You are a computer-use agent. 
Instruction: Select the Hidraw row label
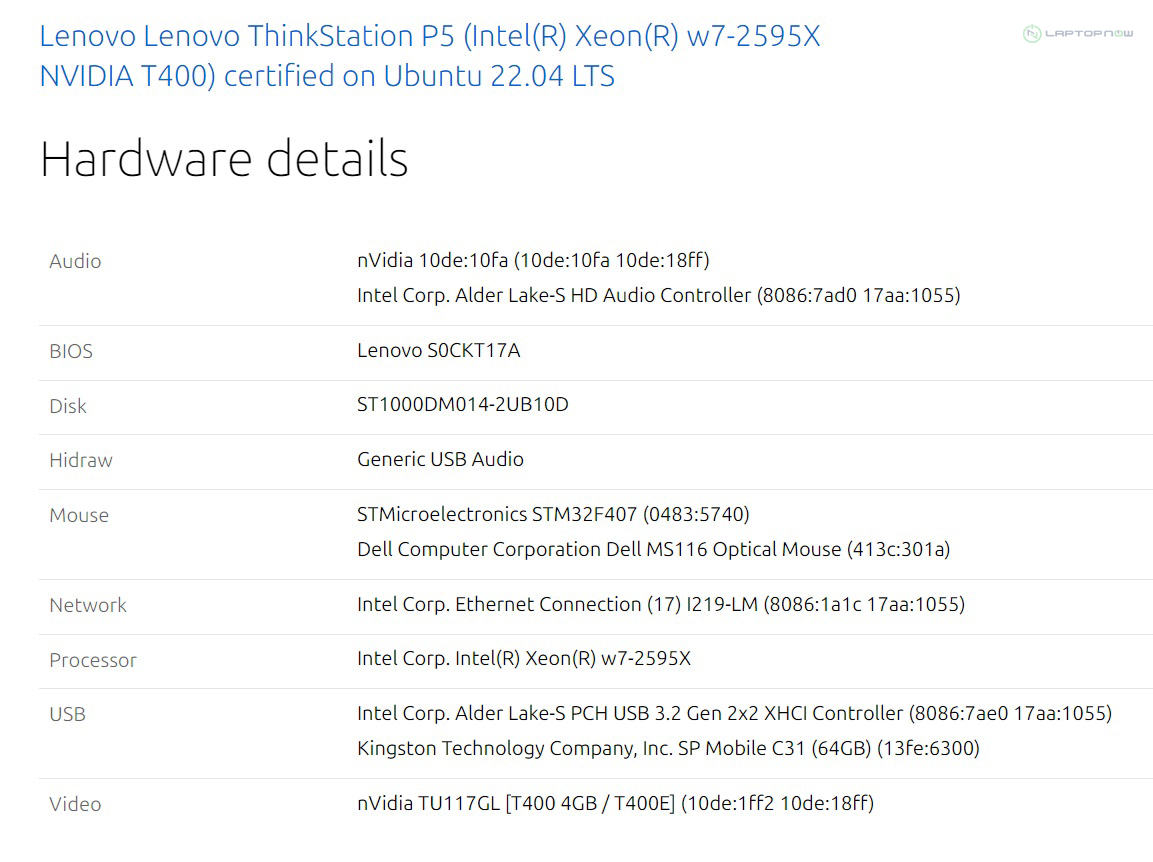point(81,460)
